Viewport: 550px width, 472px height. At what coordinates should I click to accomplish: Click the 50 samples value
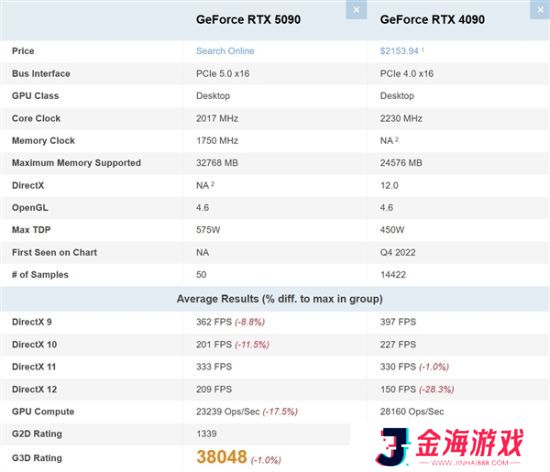[201, 275]
